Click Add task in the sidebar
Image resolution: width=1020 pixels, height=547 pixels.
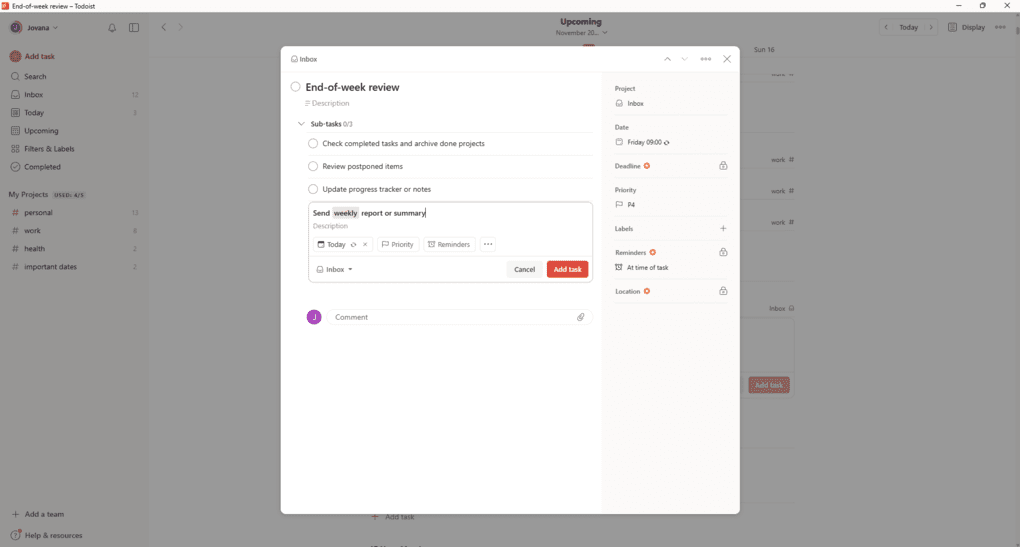[x=33, y=57]
